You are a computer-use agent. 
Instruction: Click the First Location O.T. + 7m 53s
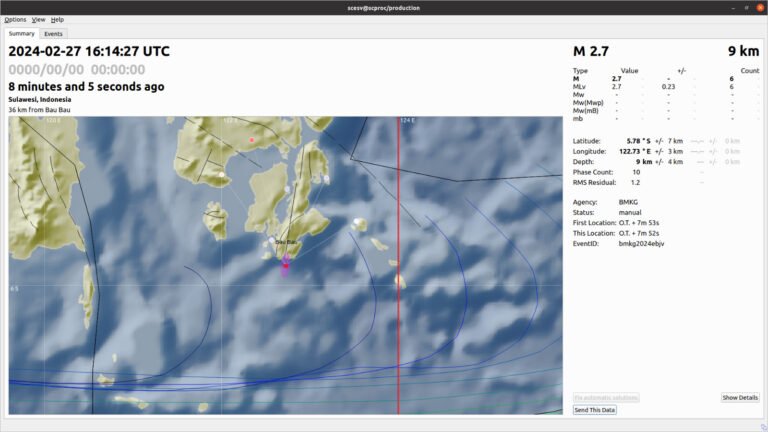pos(639,223)
